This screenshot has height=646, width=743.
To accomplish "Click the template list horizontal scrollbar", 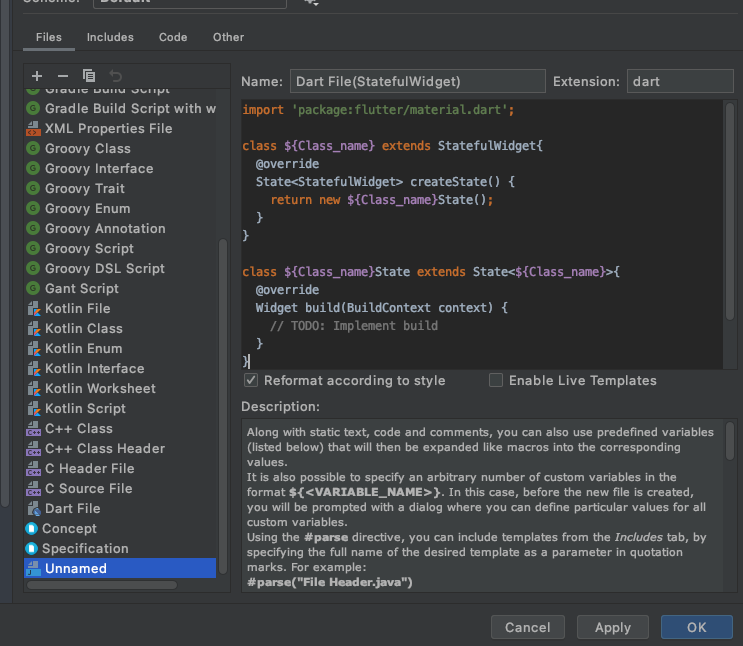I will click(x=102, y=585).
